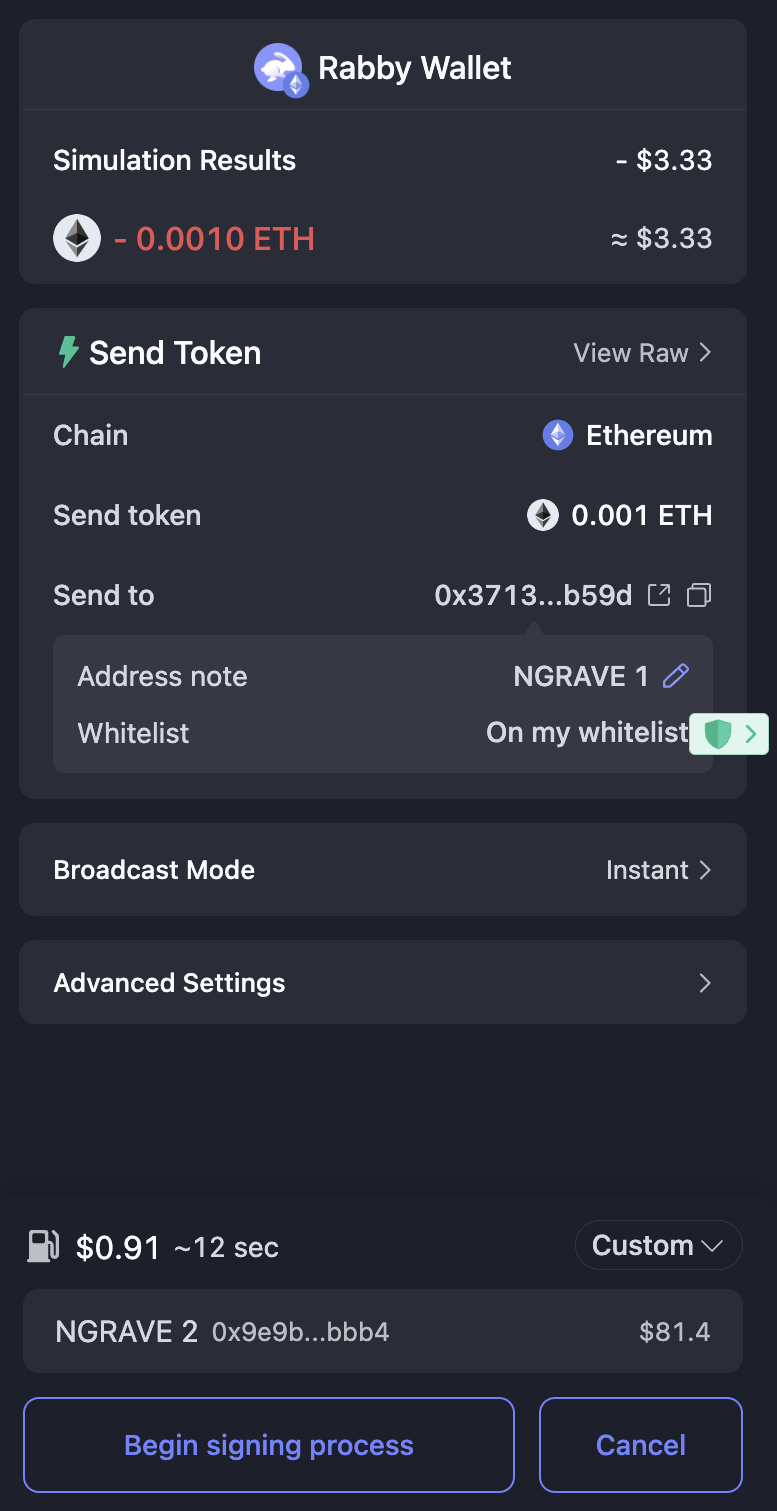Viewport: 777px width, 1511px height.
Task: Open View Raw transaction data
Action: coord(642,353)
